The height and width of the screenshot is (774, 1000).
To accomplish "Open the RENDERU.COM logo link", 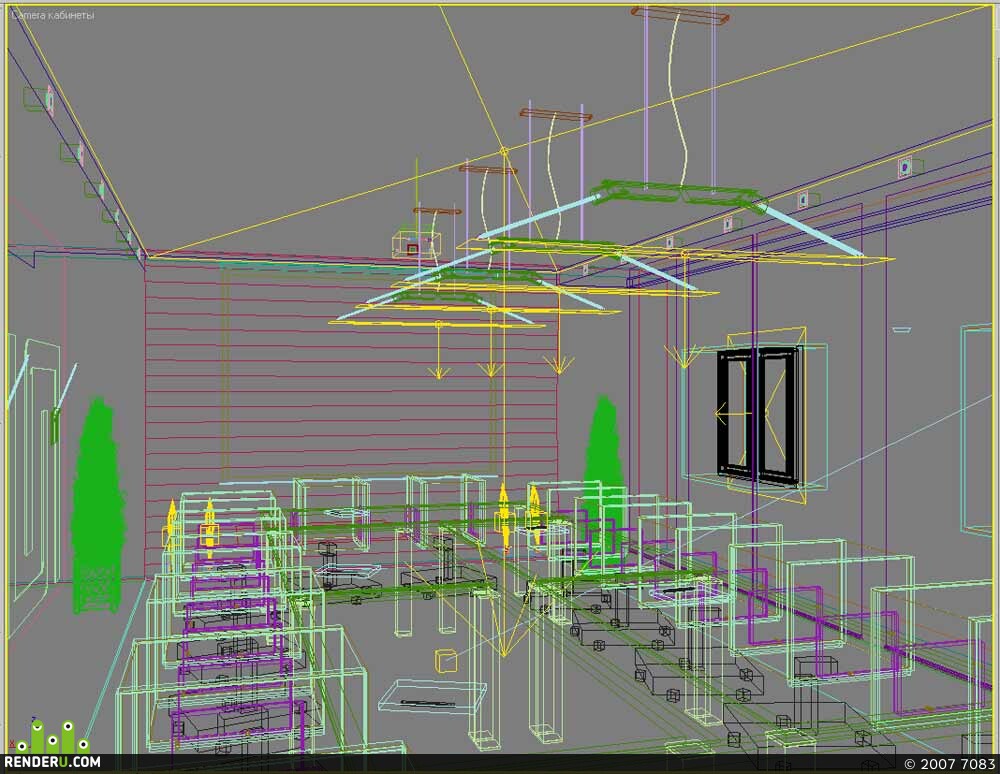I will point(52,762).
